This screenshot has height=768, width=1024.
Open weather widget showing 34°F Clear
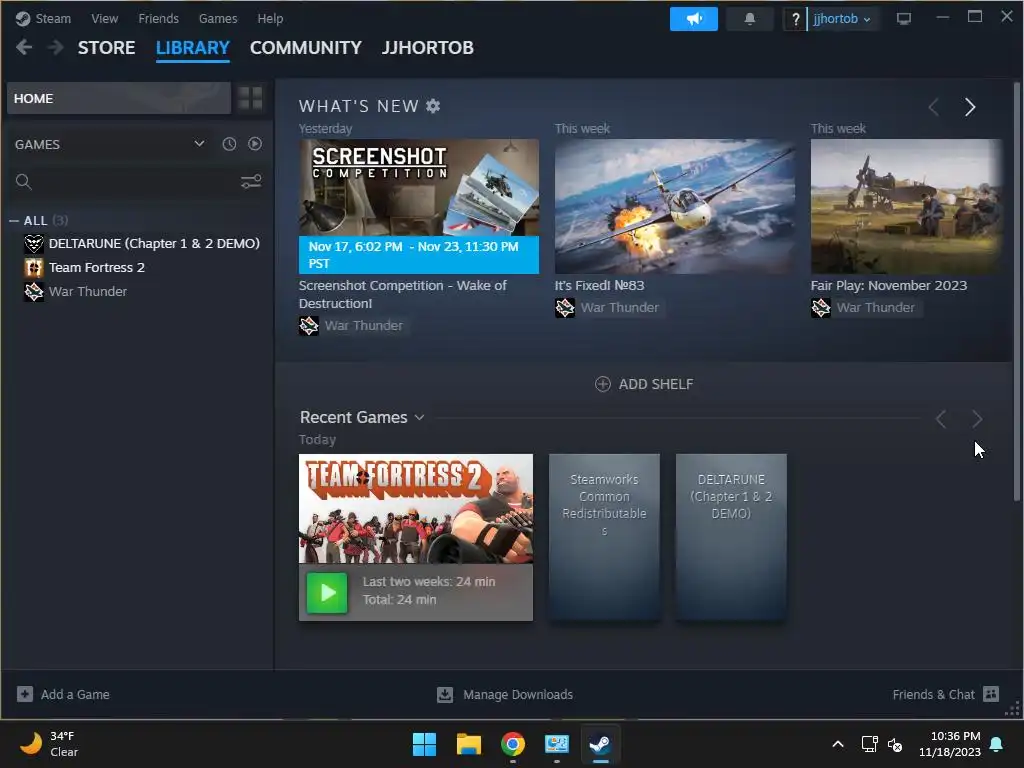pyautogui.click(x=49, y=744)
